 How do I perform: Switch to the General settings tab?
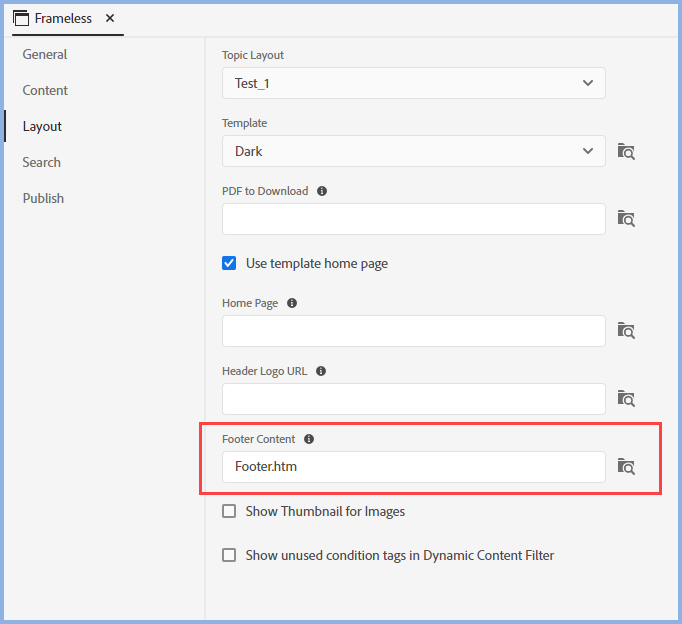point(45,54)
